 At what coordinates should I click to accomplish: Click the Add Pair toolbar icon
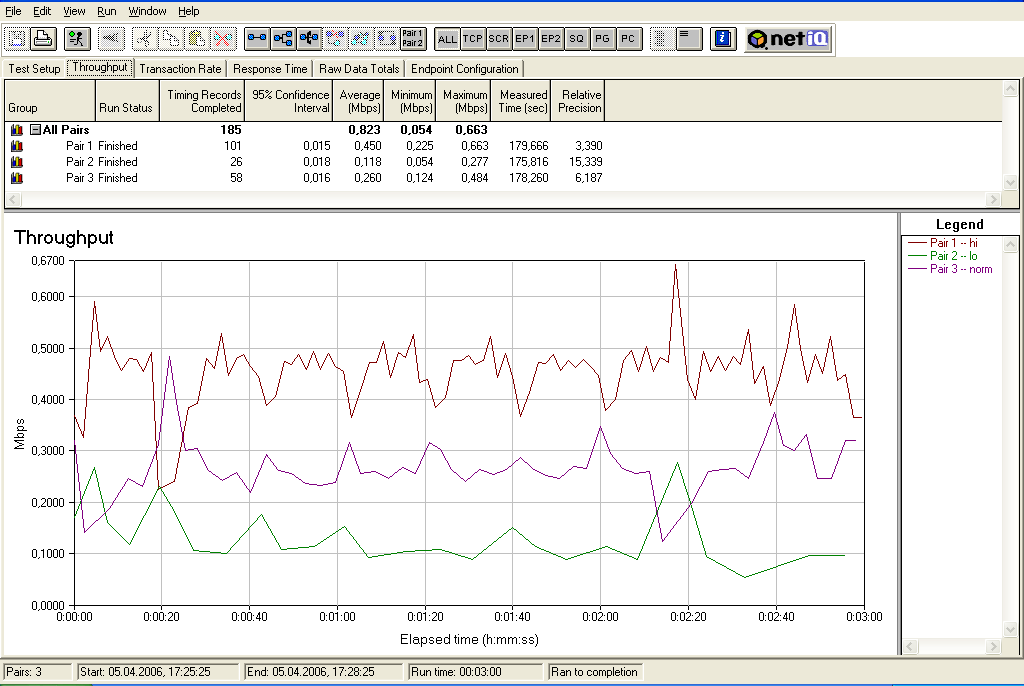coord(257,39)
